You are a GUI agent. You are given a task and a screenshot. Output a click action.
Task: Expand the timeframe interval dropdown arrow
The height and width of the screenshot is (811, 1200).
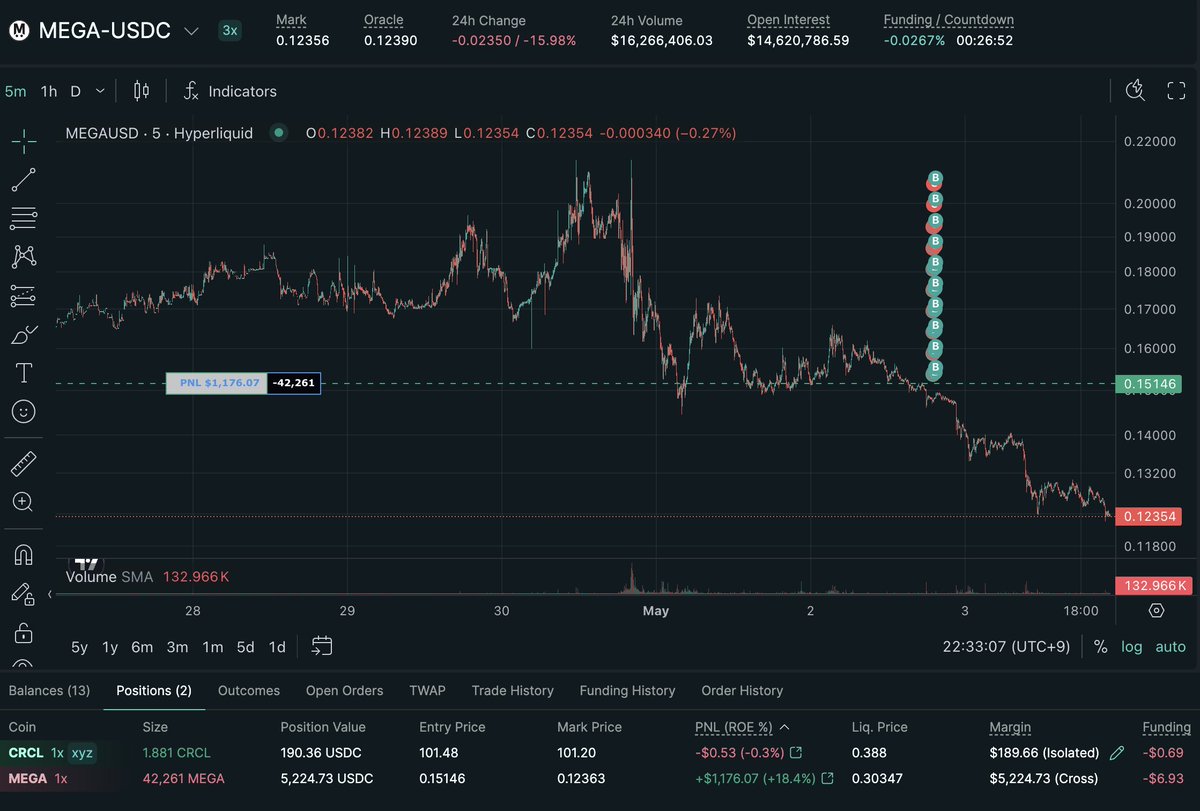coord(100,91)
